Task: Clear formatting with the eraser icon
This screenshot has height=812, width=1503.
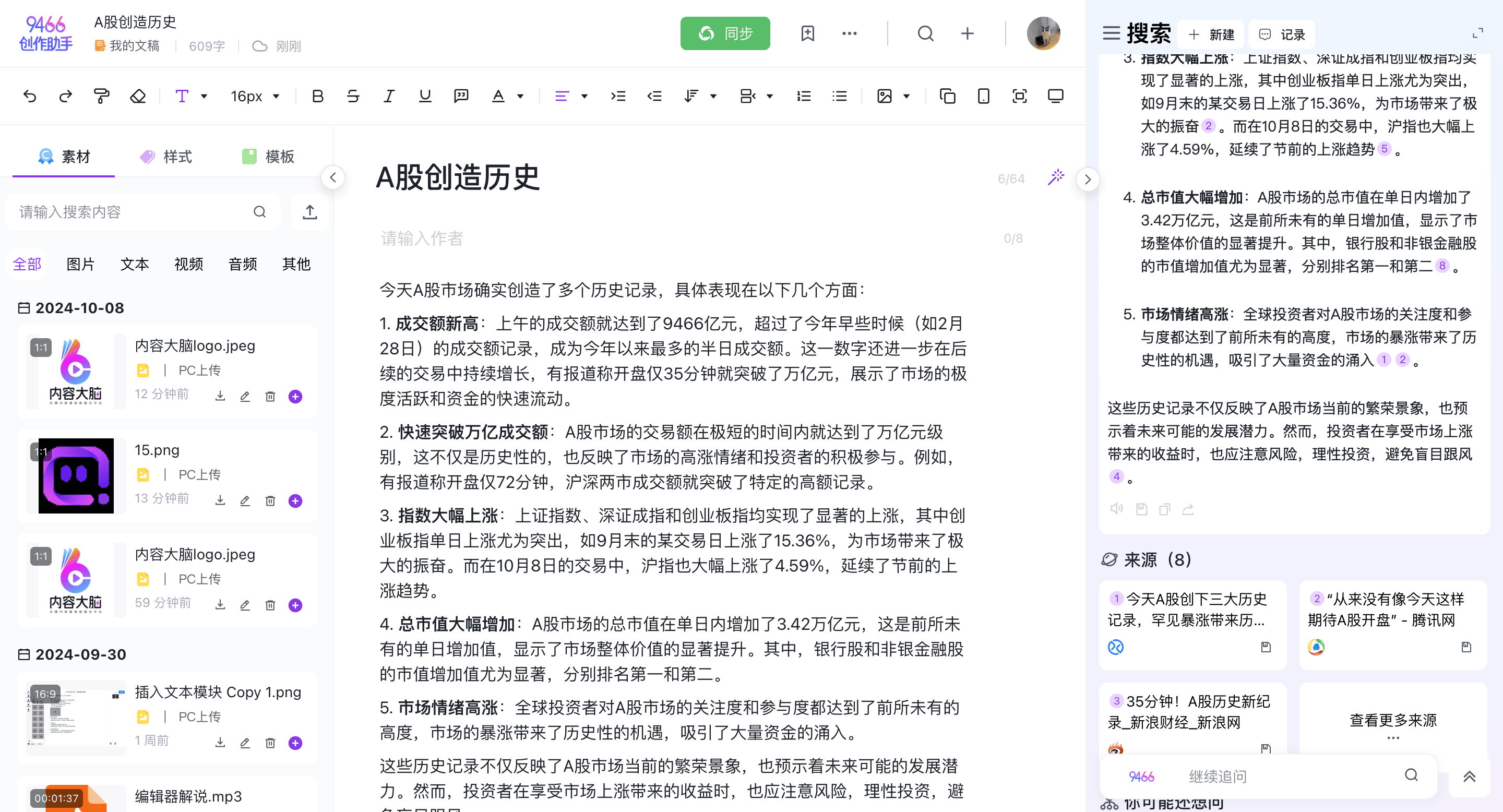Action: [x=138, y=96]
